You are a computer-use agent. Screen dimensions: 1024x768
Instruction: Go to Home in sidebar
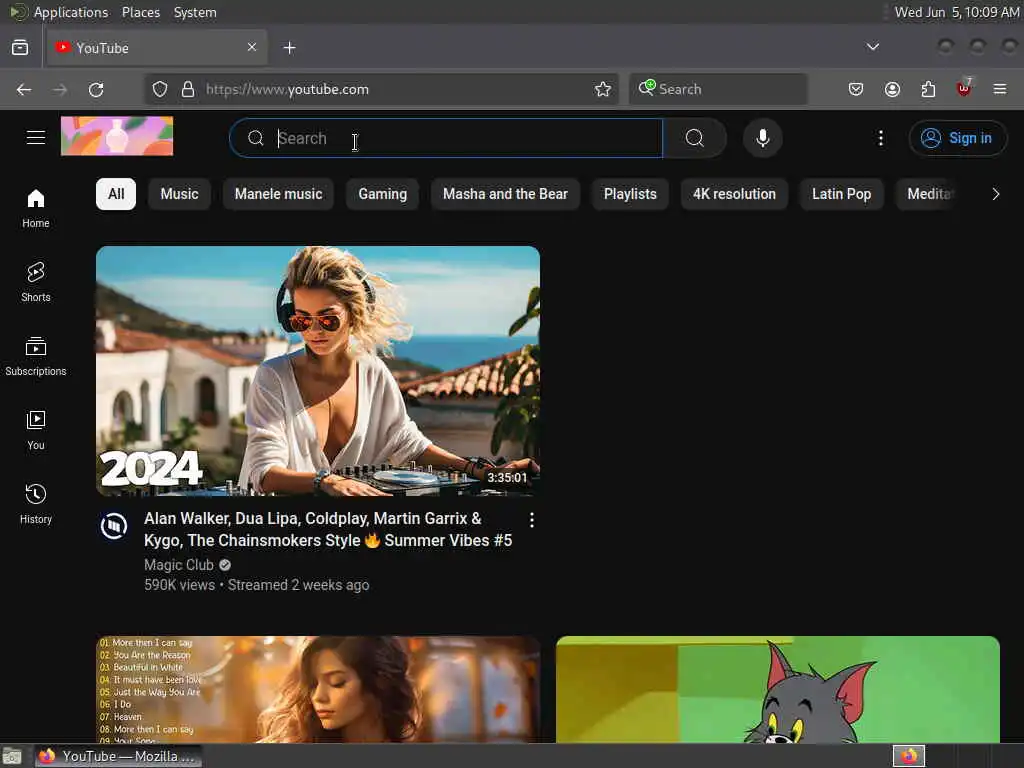[36, 208]
